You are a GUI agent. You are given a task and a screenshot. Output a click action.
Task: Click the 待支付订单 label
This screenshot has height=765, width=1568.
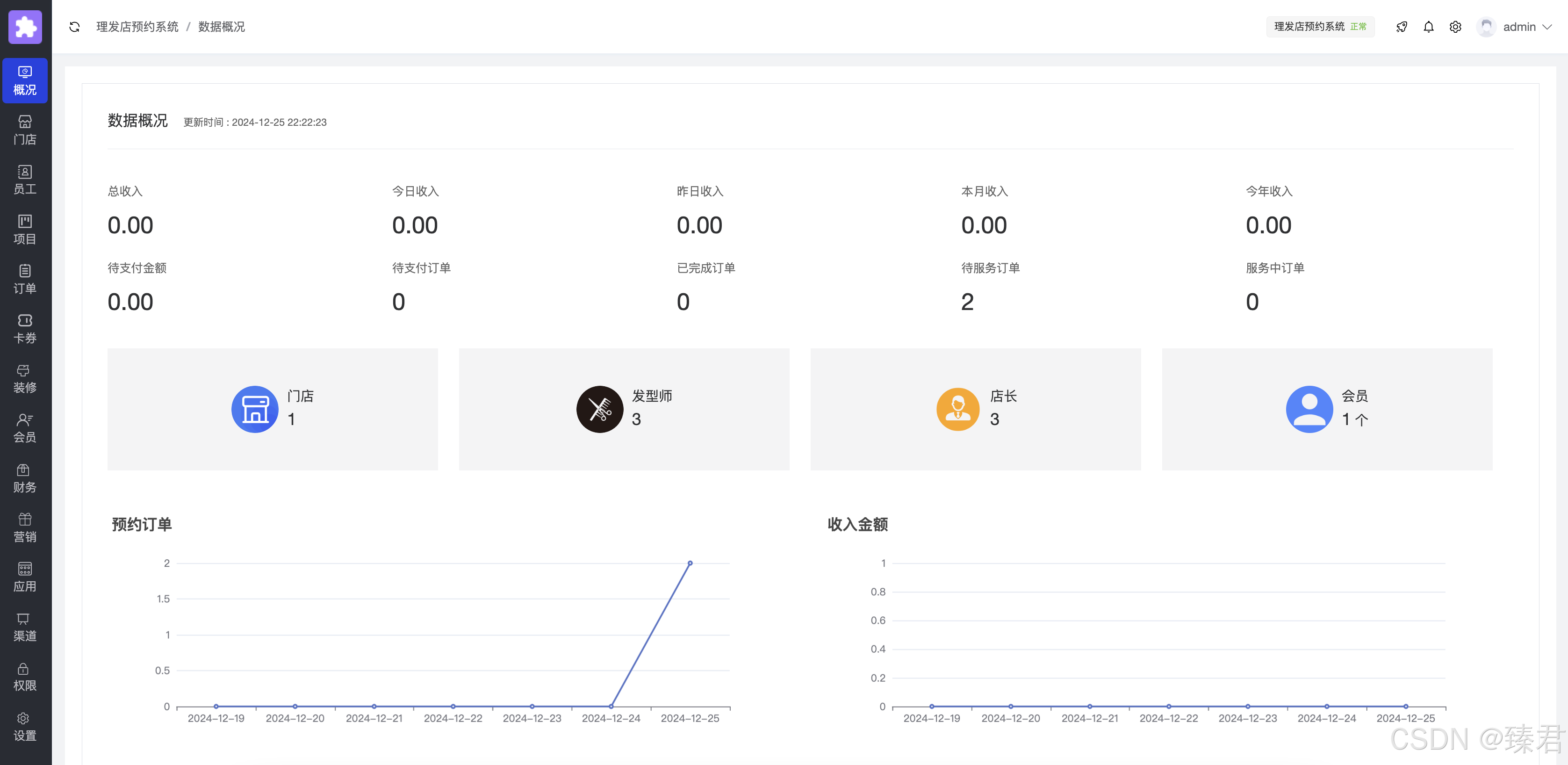421,268
